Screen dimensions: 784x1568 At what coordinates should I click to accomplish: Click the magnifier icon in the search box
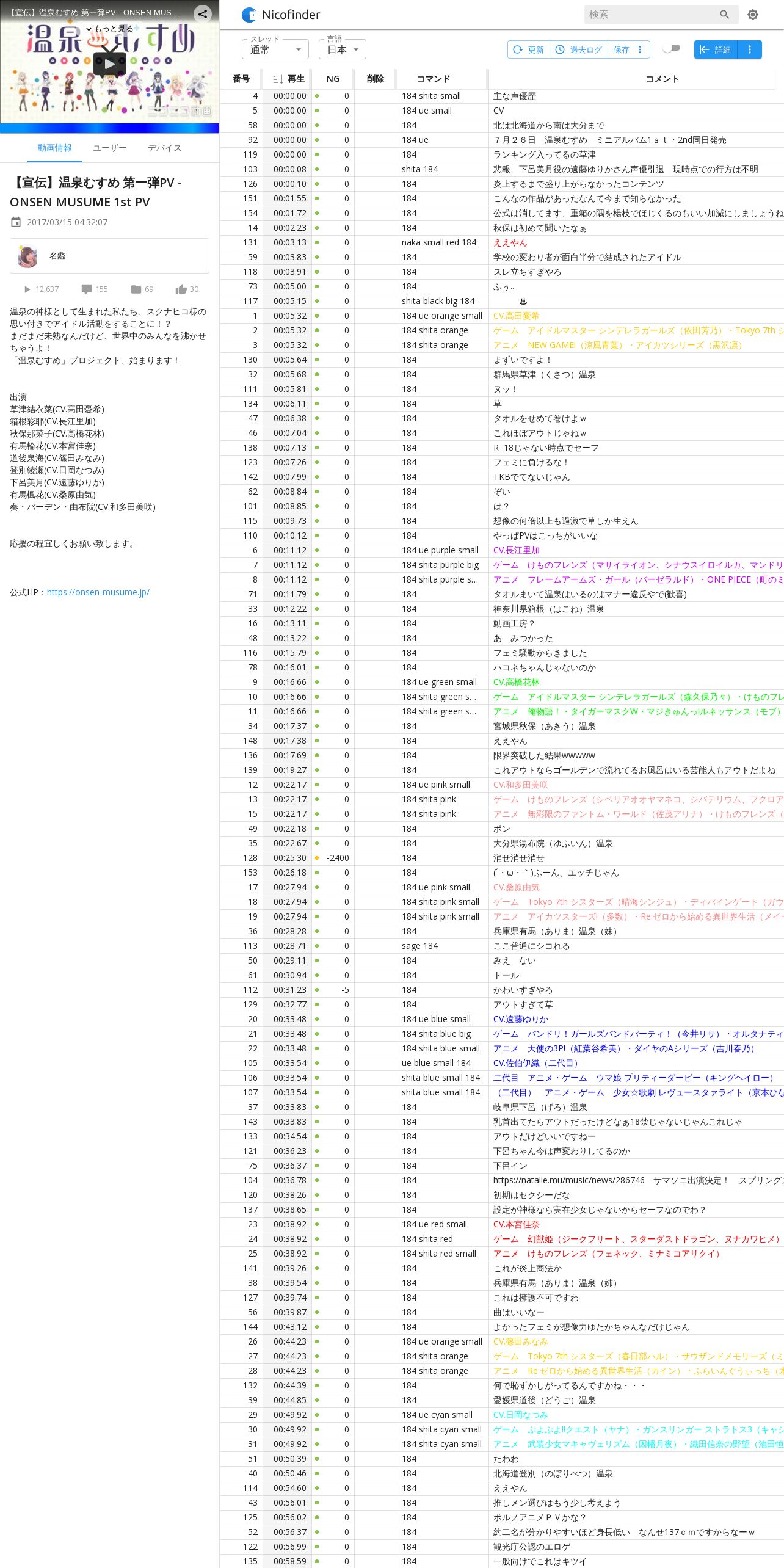724,15
